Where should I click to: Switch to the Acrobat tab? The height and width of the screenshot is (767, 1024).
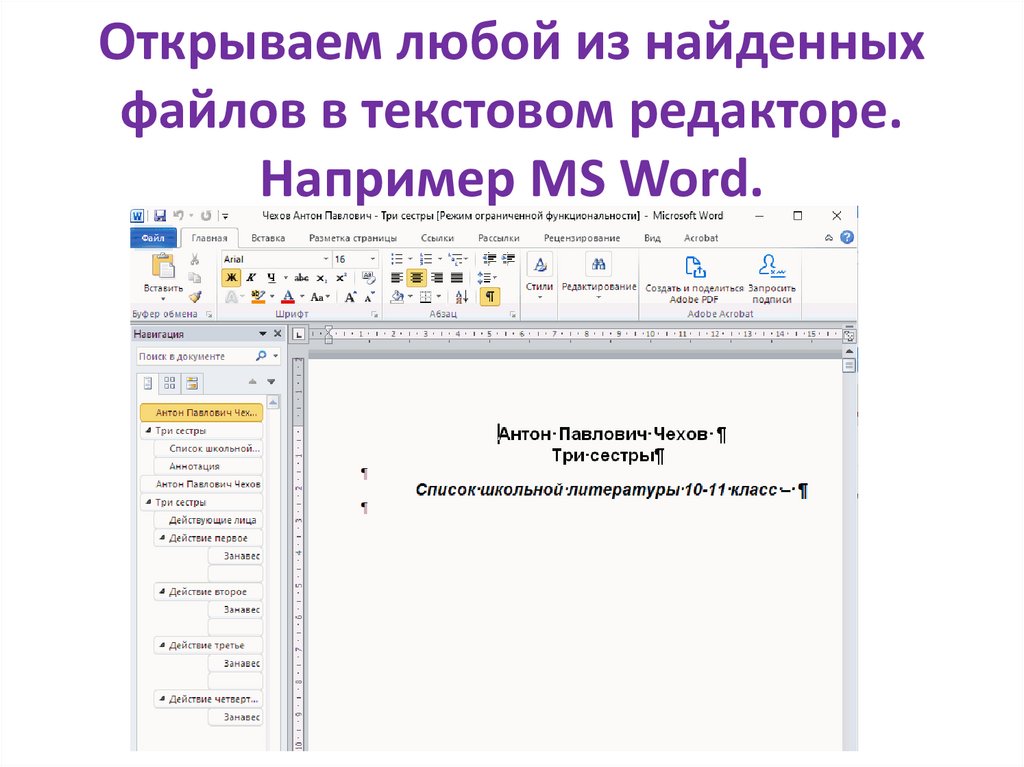701,238
